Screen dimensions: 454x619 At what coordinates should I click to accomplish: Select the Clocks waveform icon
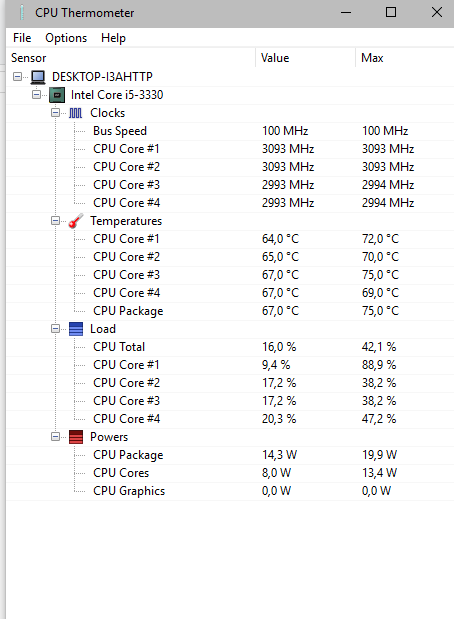75,113
